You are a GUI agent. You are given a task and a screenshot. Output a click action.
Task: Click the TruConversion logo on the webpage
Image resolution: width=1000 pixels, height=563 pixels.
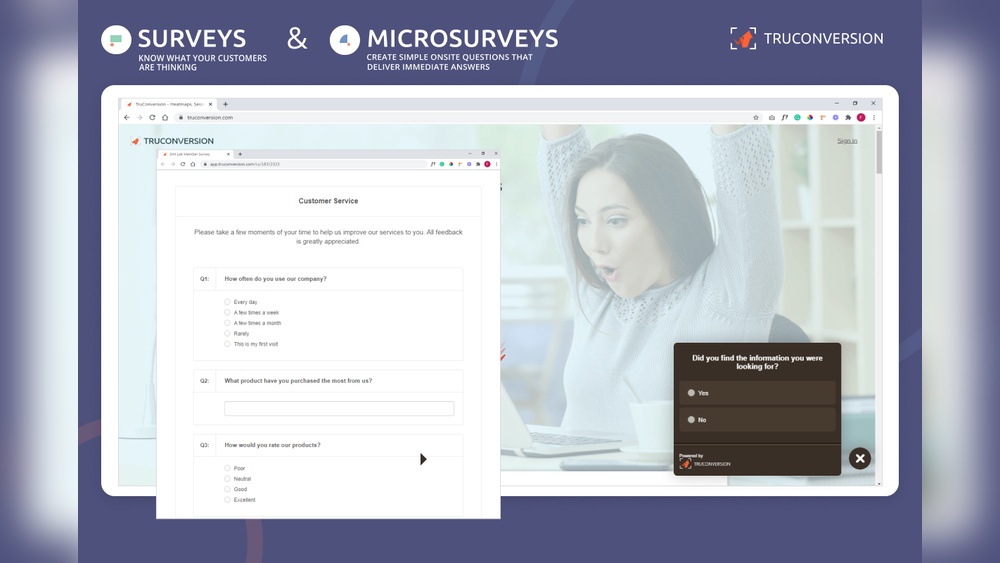click(172, 141)
